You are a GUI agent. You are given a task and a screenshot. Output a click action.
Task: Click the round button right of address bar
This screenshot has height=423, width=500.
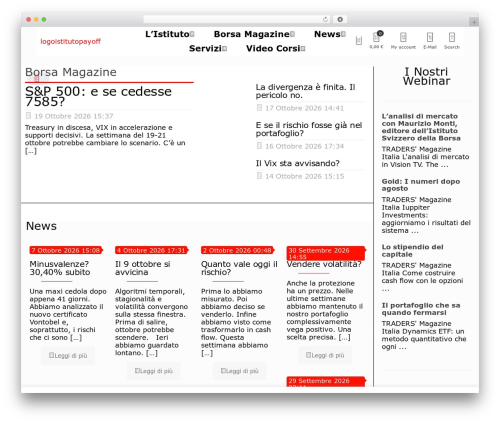pyautogui.click(x=340, y=19)
